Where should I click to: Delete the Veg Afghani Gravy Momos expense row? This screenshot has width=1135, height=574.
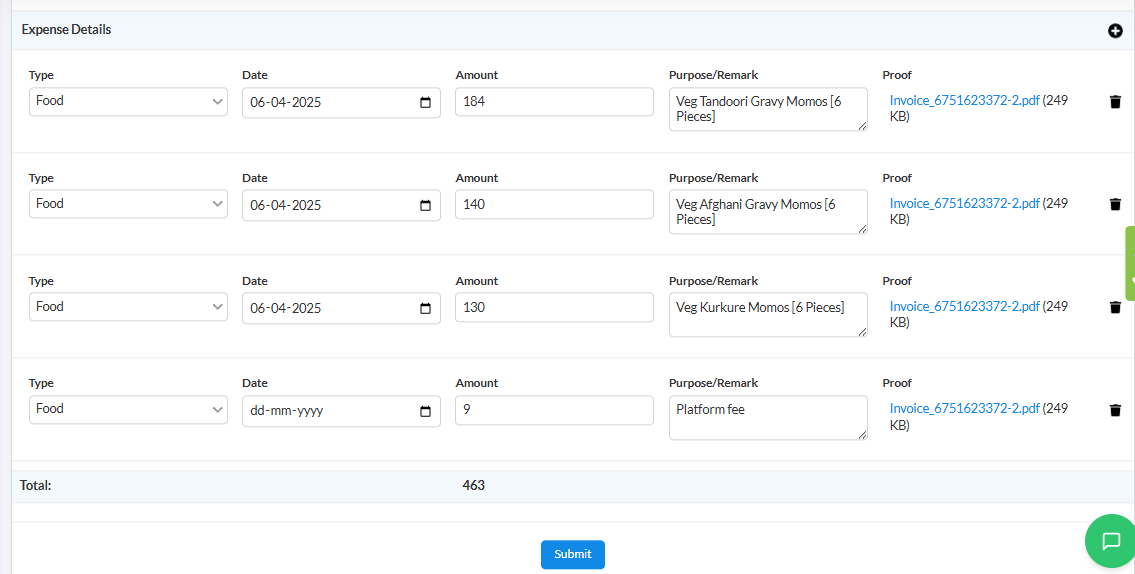click(x=1115, y=204)
